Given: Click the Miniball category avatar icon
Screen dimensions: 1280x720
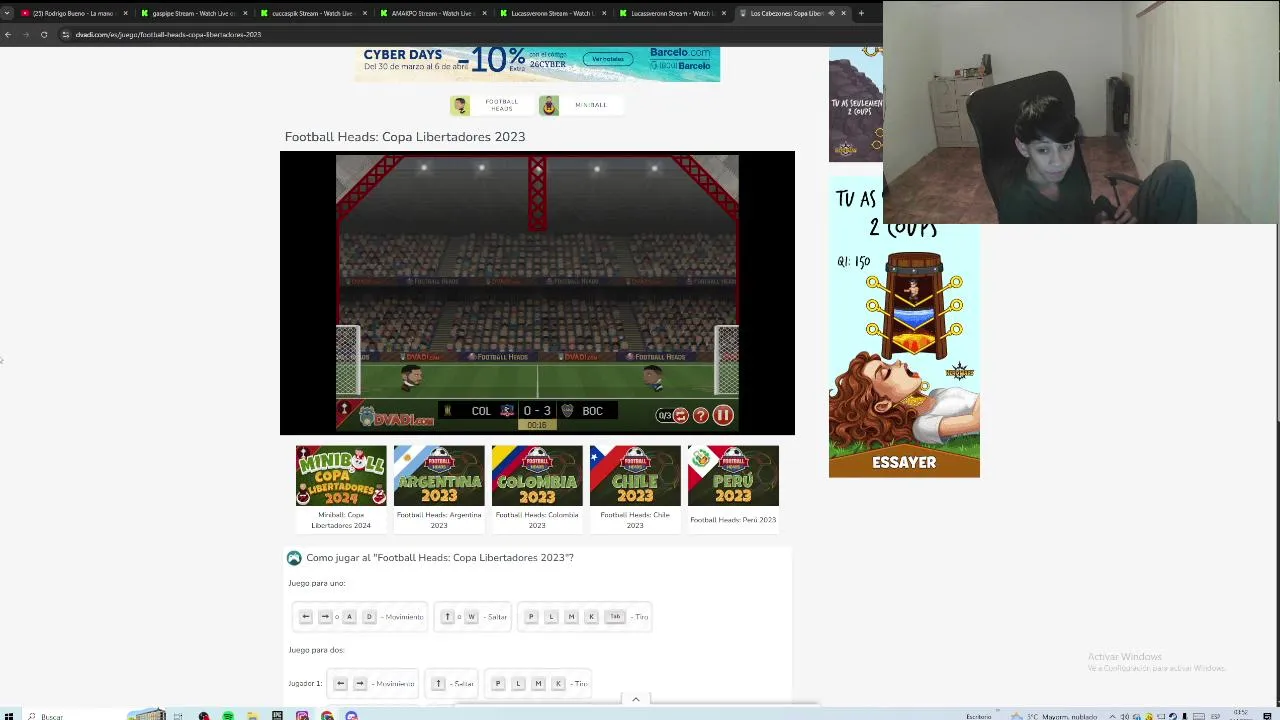Looking at the screenshot, I should click(x=549, y=105).
